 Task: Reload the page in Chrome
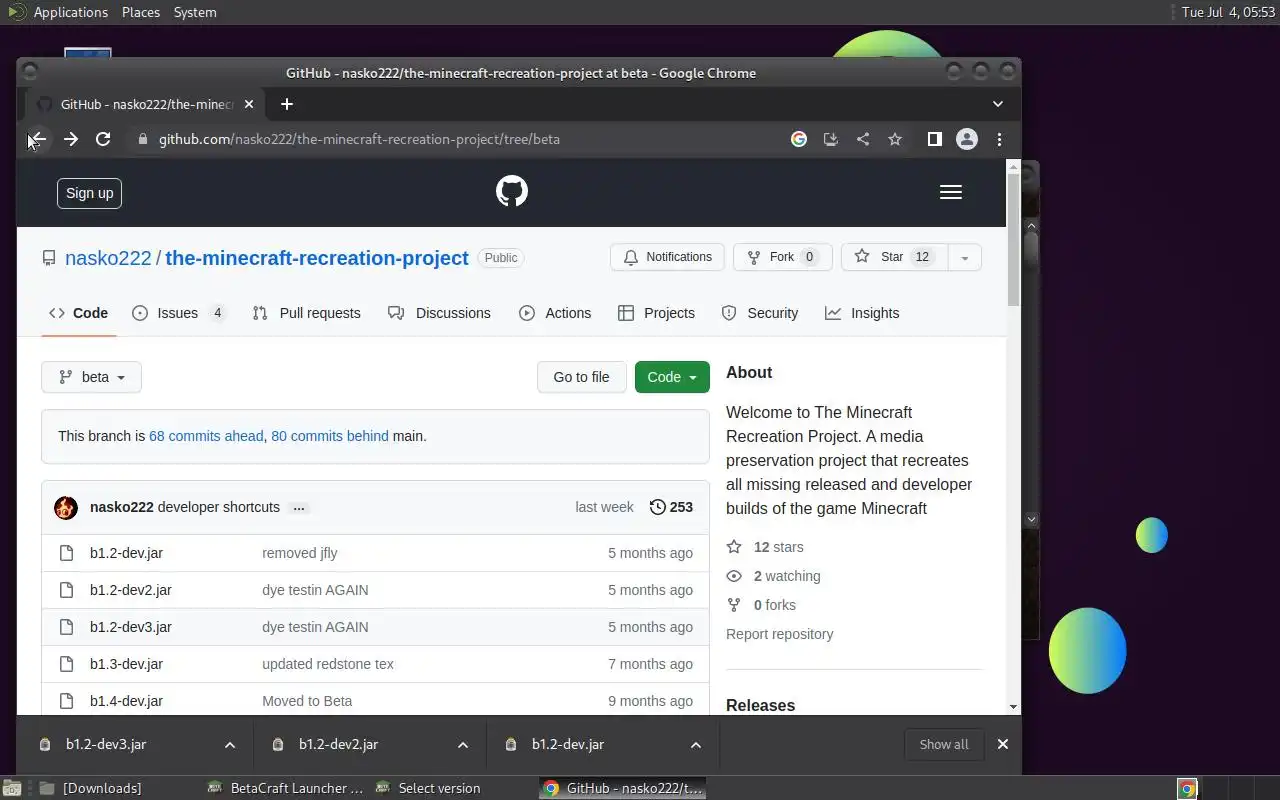103,139
